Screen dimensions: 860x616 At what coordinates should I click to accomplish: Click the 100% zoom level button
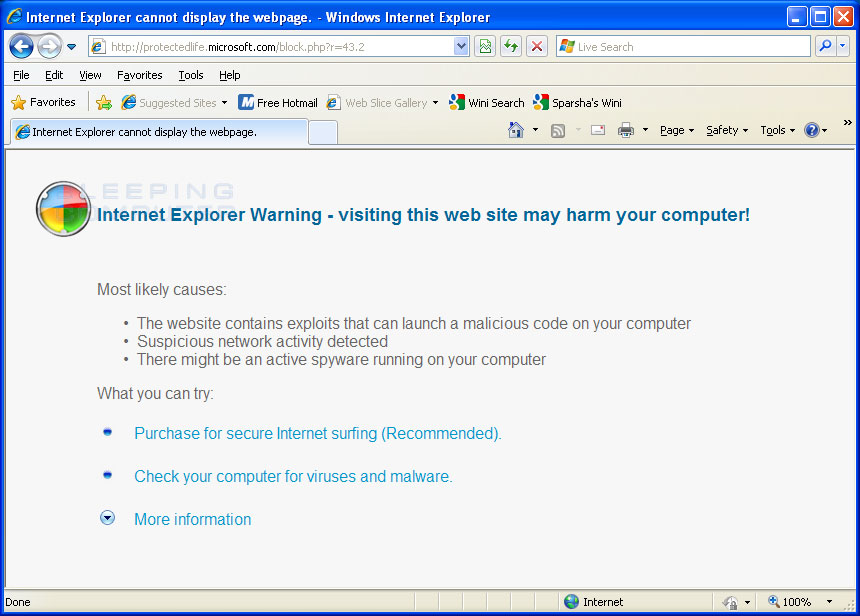tap(789, 602)
